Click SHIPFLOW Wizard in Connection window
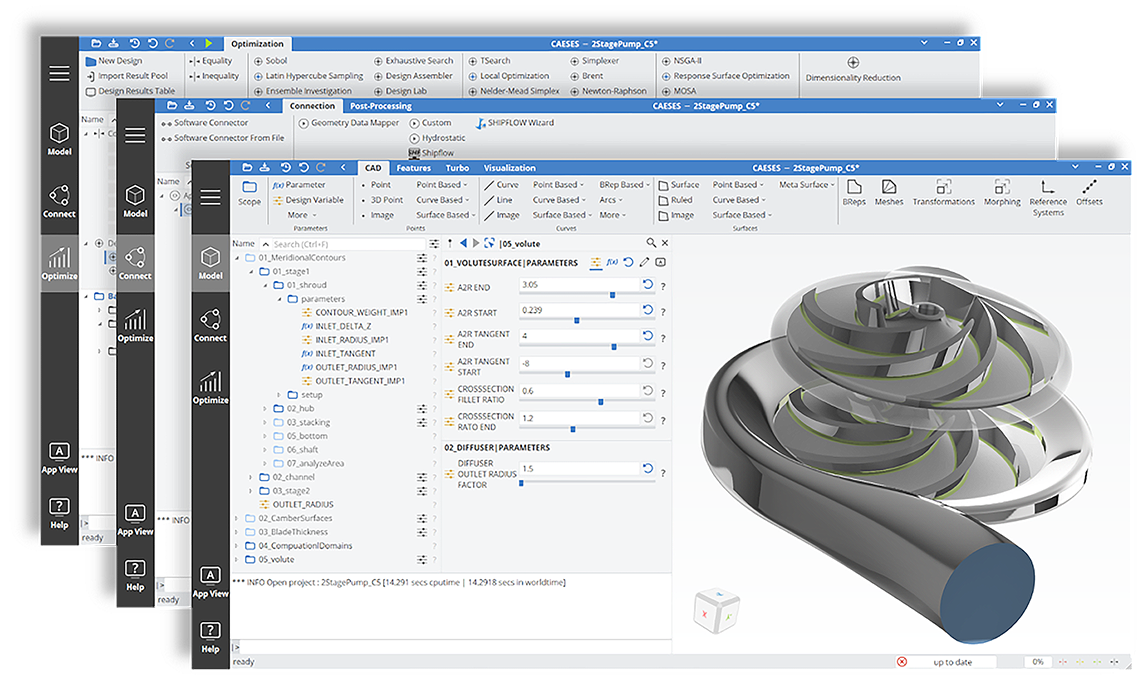Image resolution: width=1138 pixels, height=680 pixels. [515, 123]
